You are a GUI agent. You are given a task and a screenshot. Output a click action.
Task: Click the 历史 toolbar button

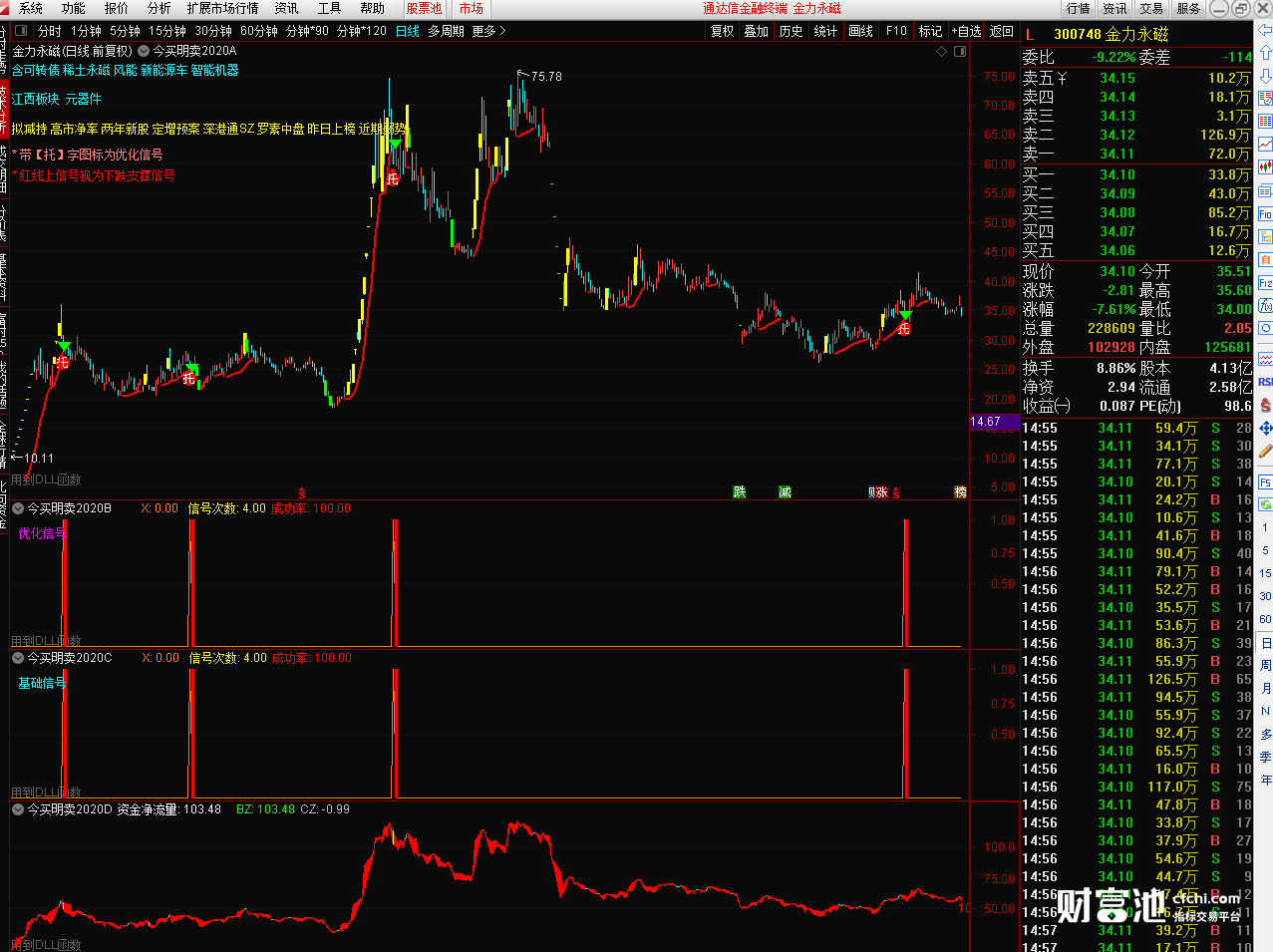[x=791, y=31]
